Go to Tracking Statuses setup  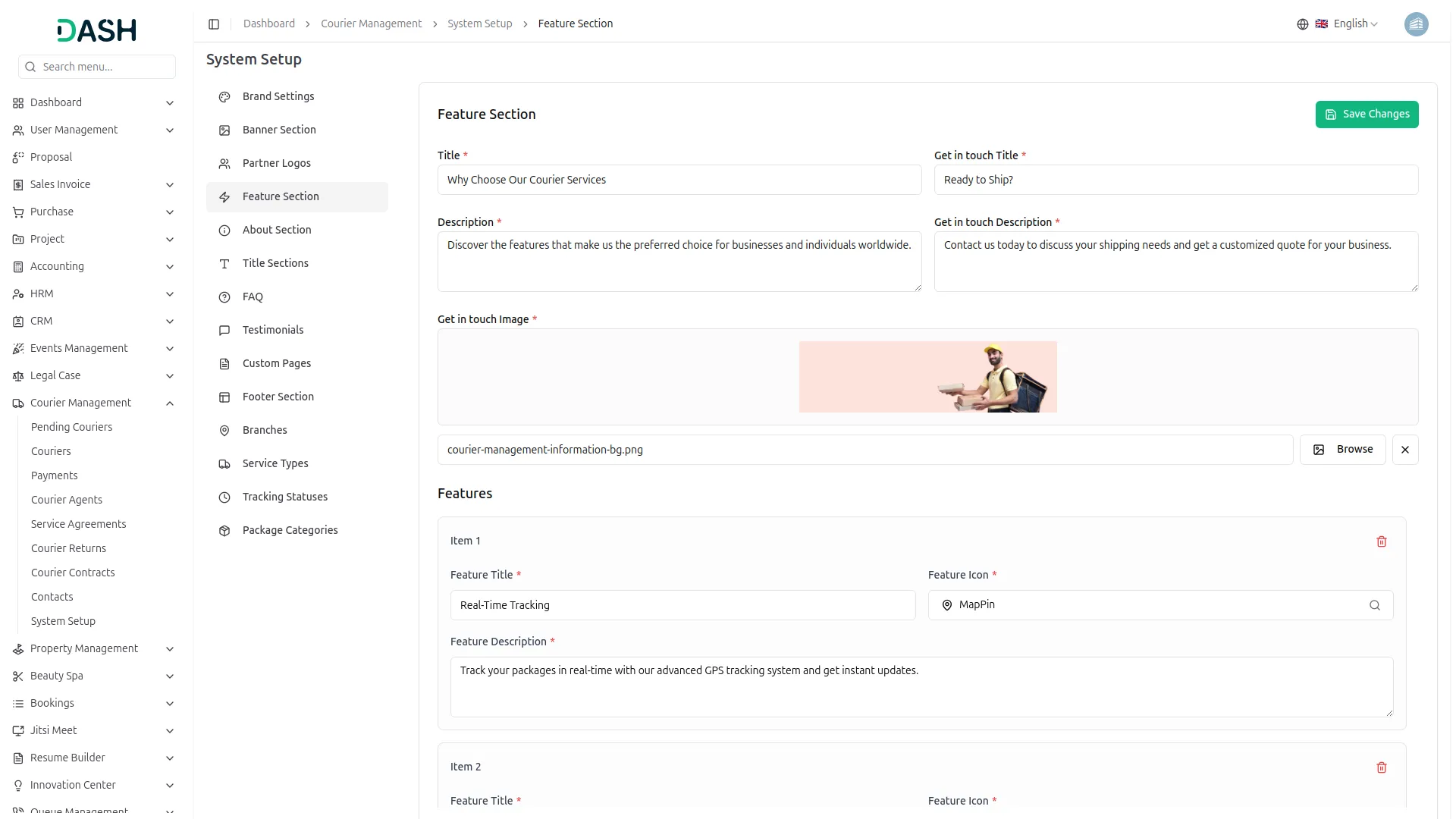click(x=284, y=497)
